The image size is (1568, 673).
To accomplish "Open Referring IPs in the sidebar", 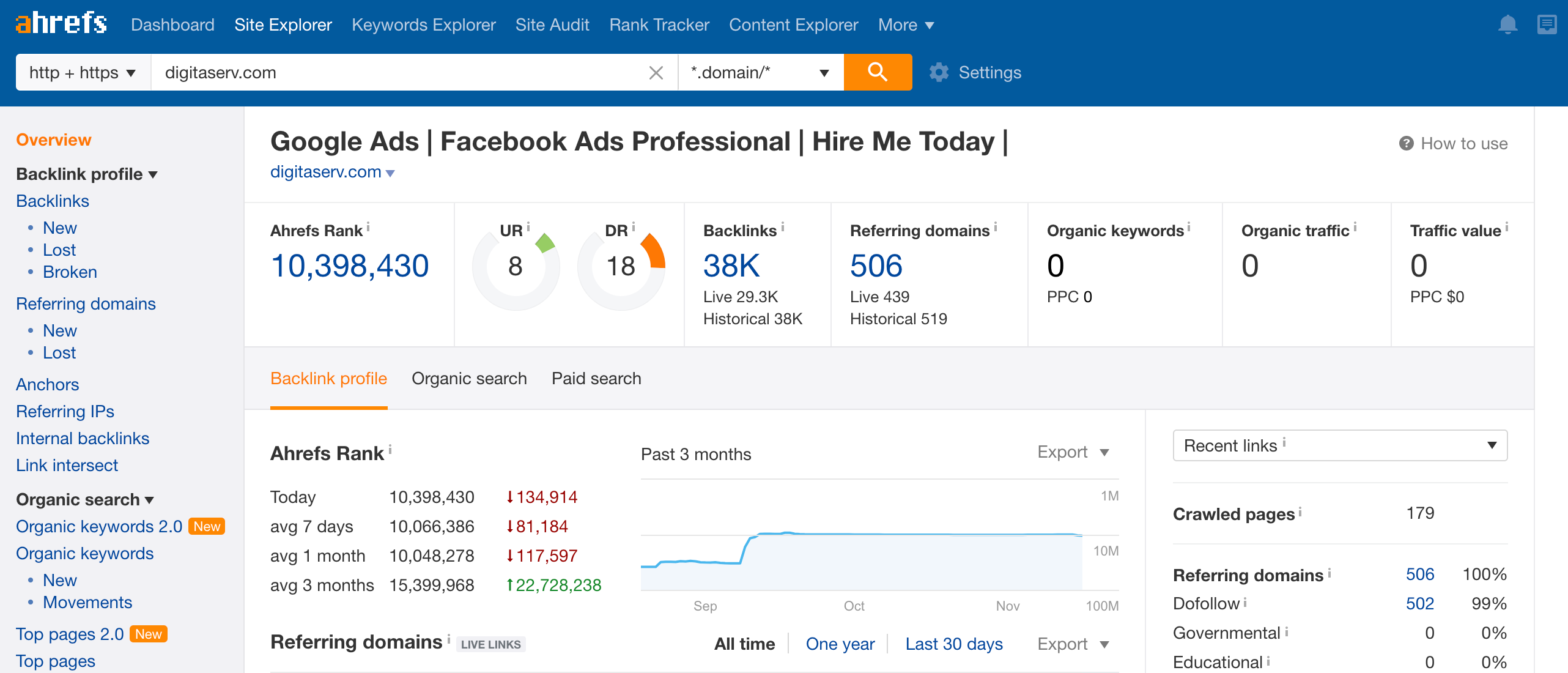I will [x=65, y=411].
